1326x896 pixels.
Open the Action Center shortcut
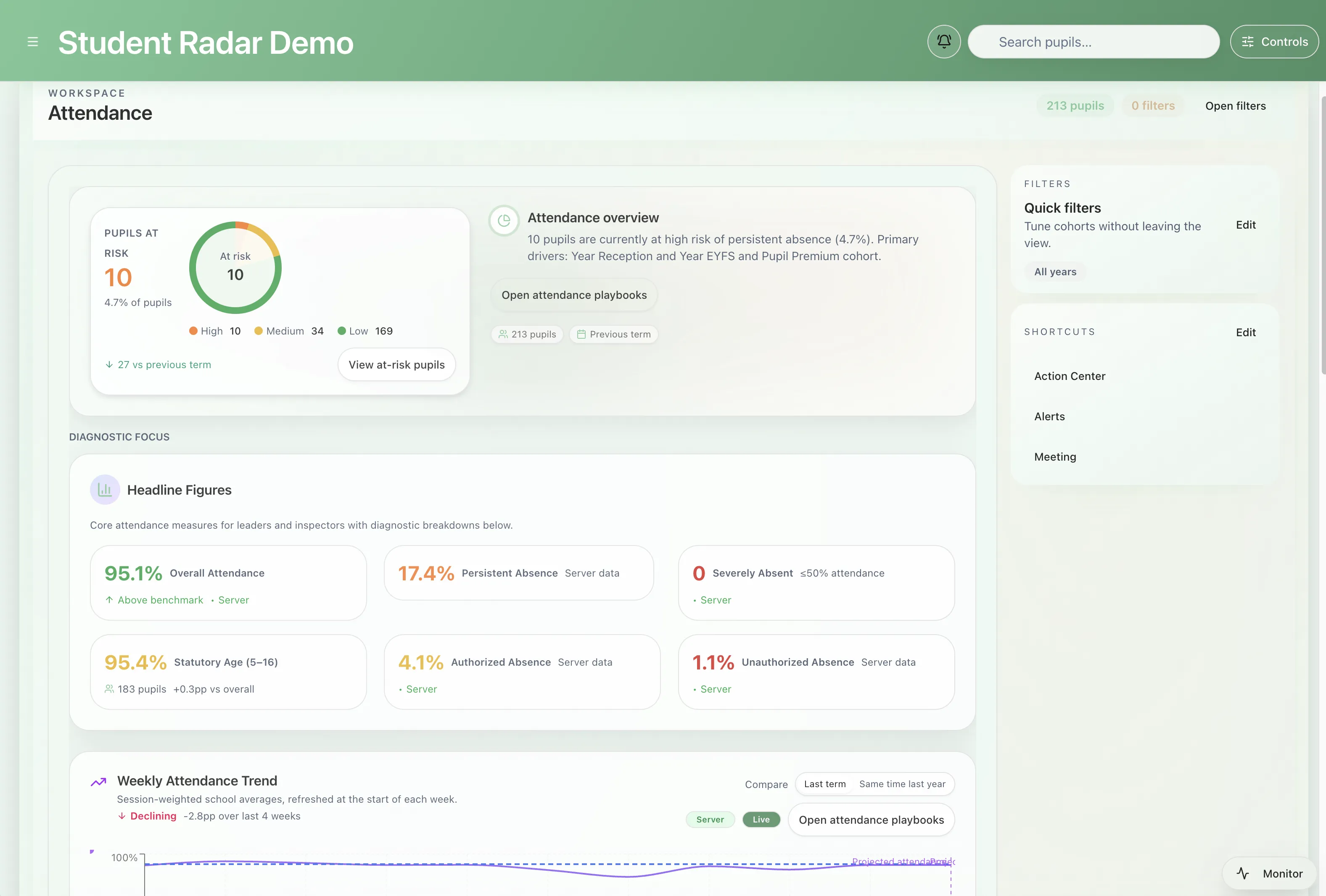1069,377
